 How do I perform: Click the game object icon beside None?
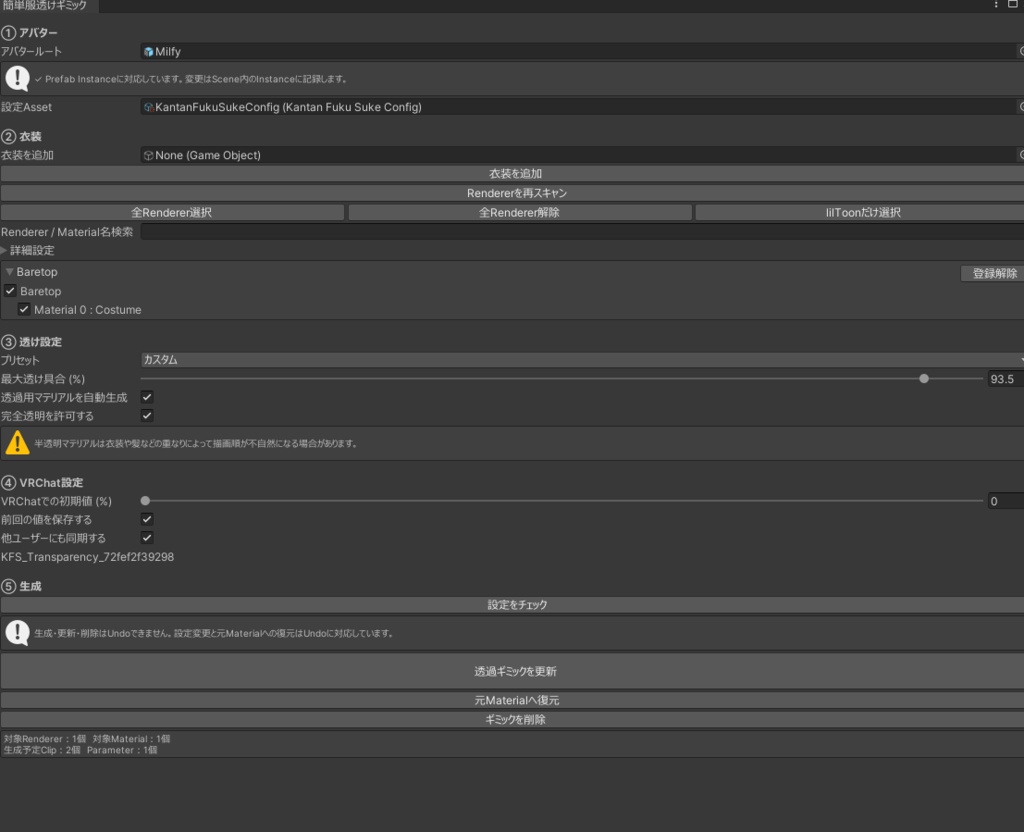(148, 155)
